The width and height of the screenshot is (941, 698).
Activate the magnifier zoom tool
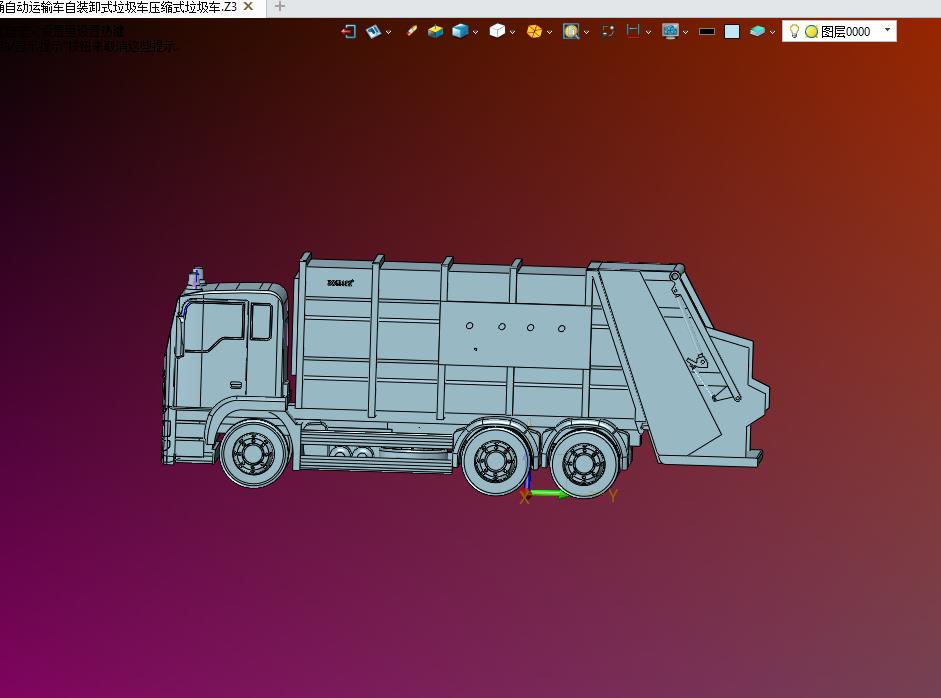(x=570, y=31)
